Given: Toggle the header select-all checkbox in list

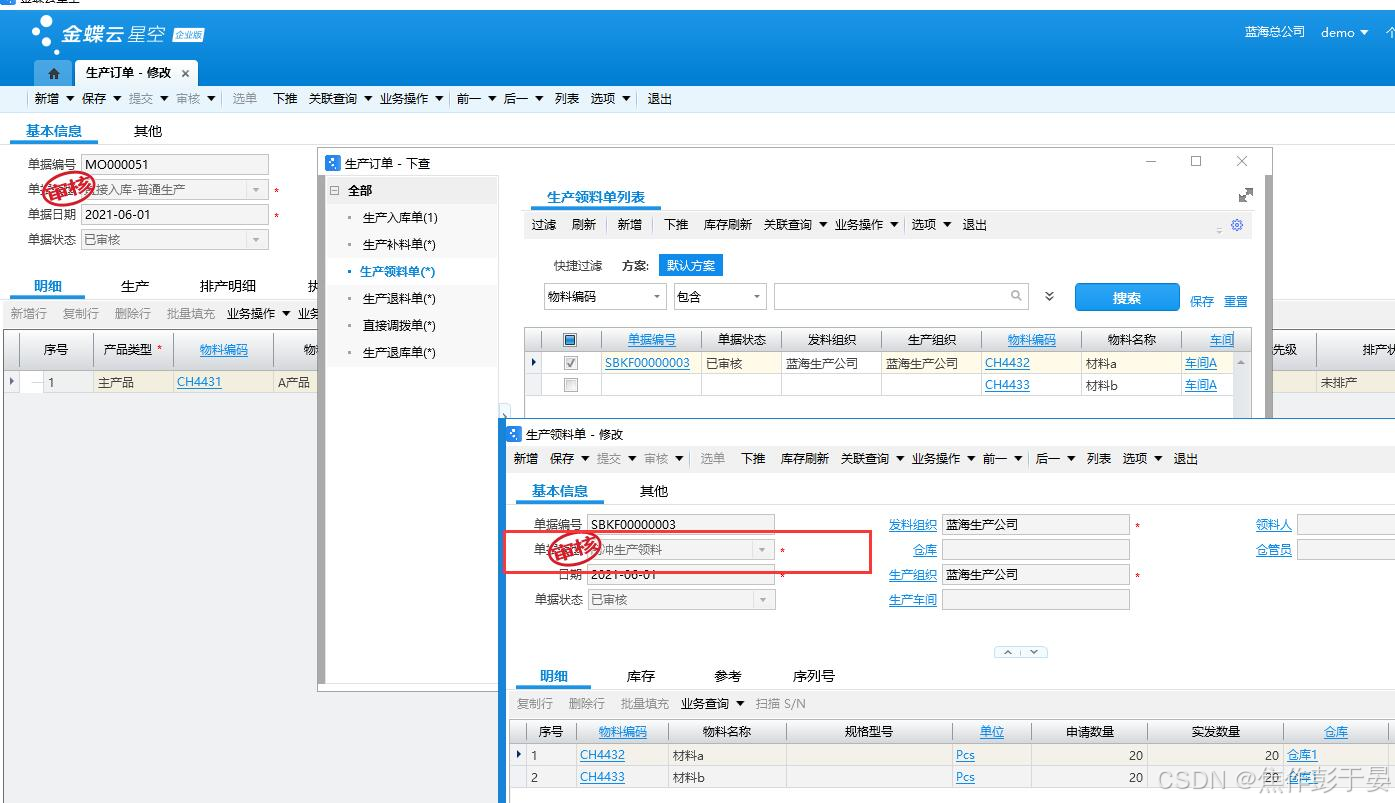Looking at the screenshot, I should (570, 340).
